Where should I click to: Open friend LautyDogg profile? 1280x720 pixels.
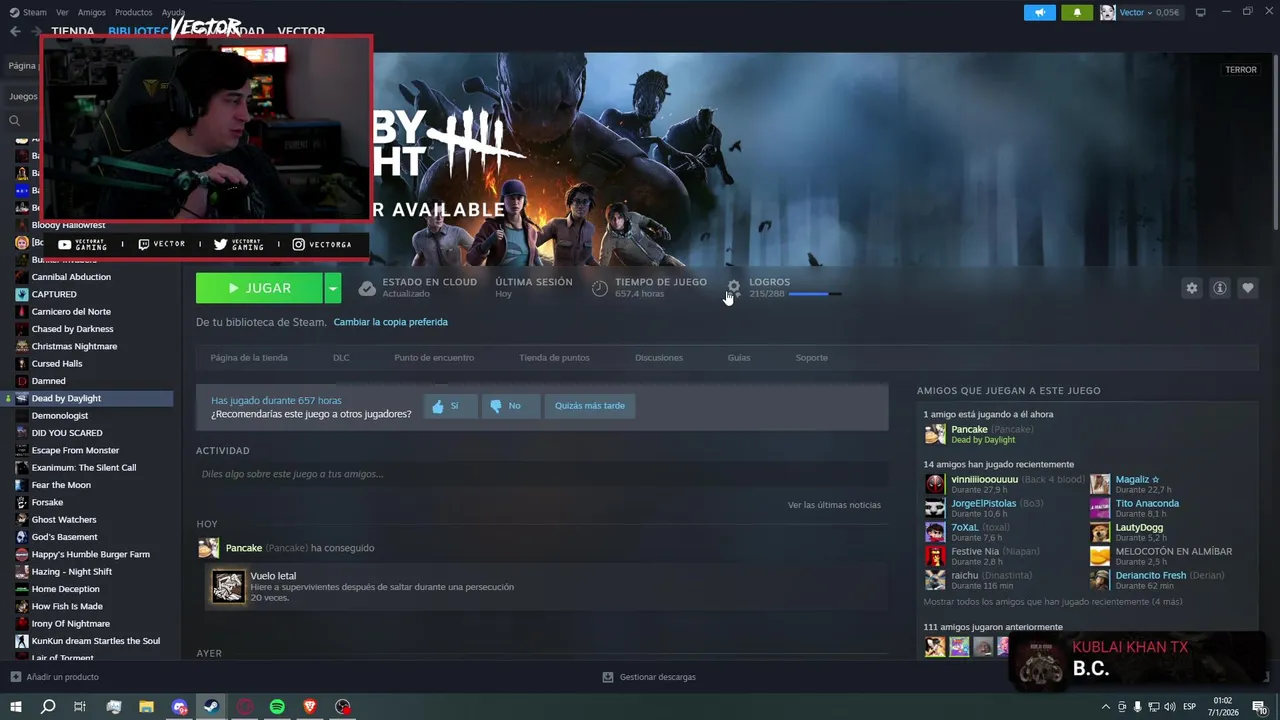click(x=1139, y=528)
